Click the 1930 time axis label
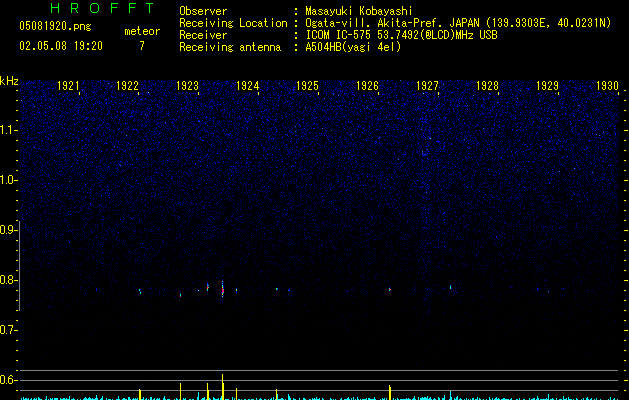Viewport: 629px width, 400px height. pos(607,85)
